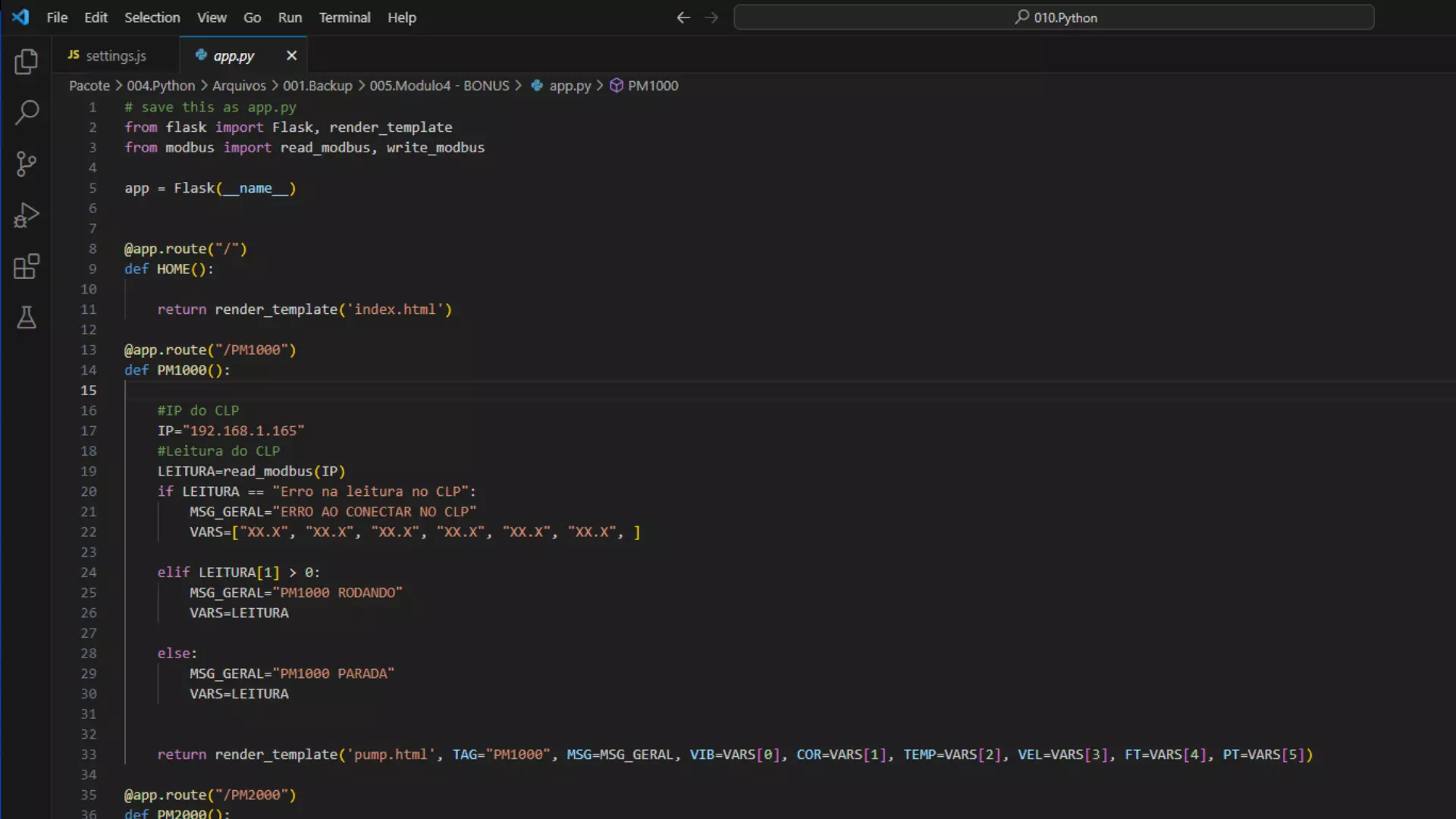Click the Go Back navigation arrow
The width and height of the screenshot is (1456, 819).
[682, 17]
